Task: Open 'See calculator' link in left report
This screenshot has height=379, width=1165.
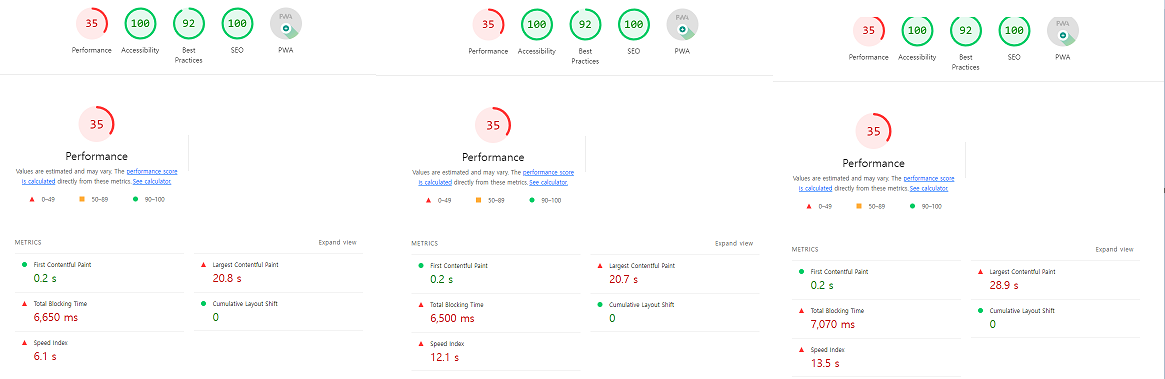Action: pyautogui.click(x=152, y=181)
